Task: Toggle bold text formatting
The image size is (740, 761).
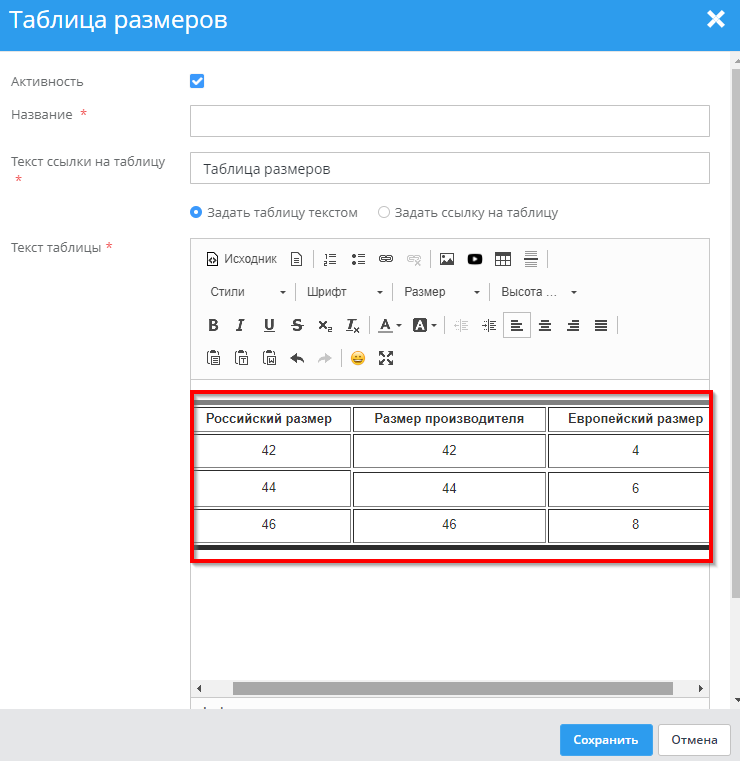Action: pyautogui.click(x=213, y=325)
